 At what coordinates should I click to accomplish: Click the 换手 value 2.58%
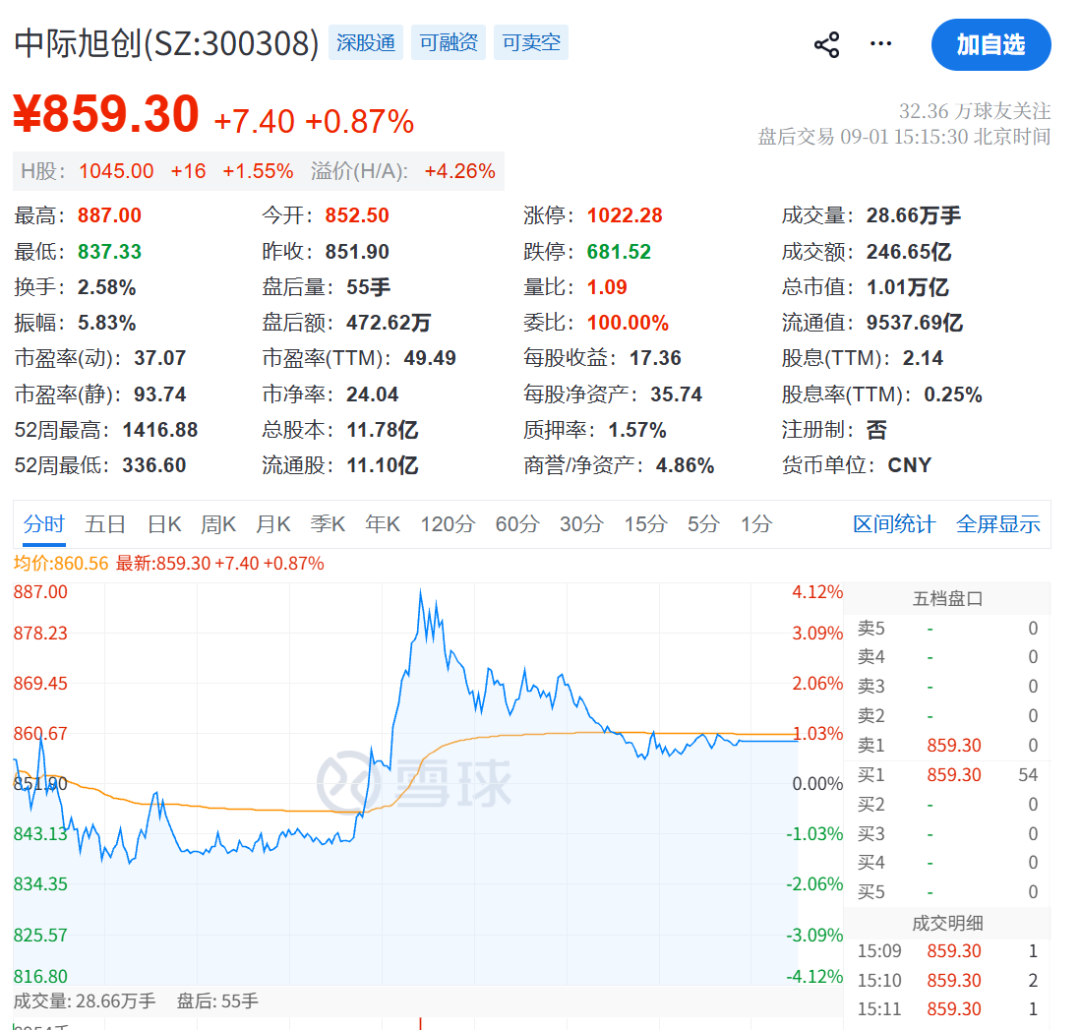pos(106,287)
